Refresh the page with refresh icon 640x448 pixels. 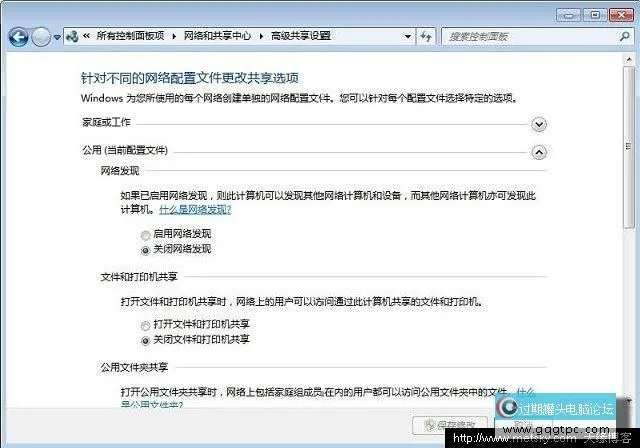(426, 37)
